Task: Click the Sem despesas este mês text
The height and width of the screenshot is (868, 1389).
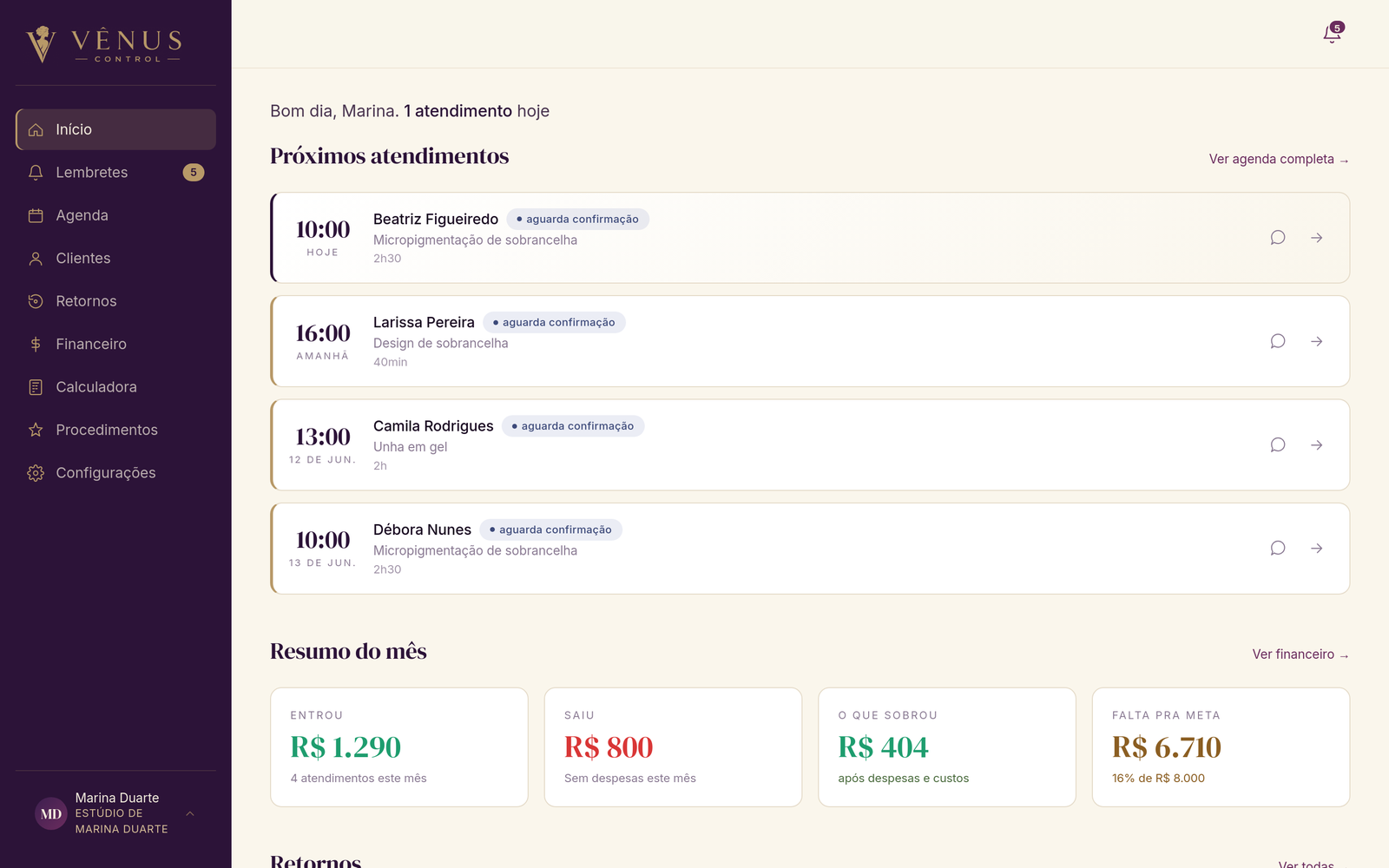Action: click(630, 779)
